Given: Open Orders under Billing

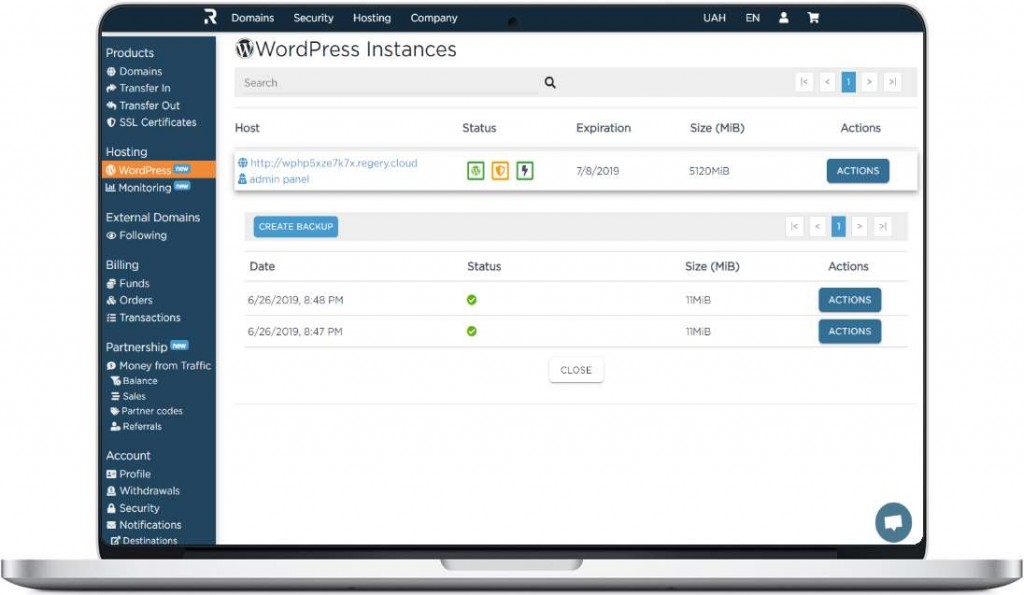Looking at the screenshot, I should 129,300.
